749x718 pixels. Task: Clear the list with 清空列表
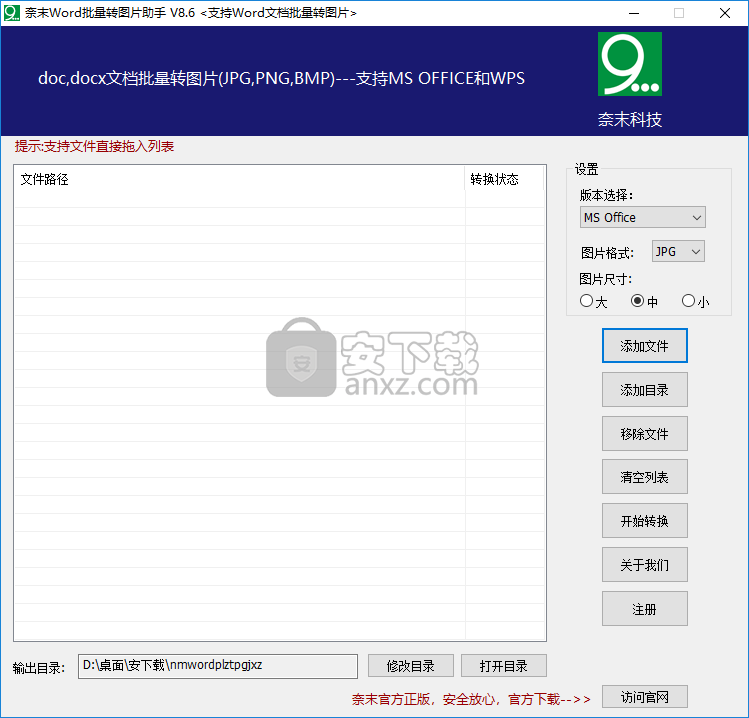point(644,476)
